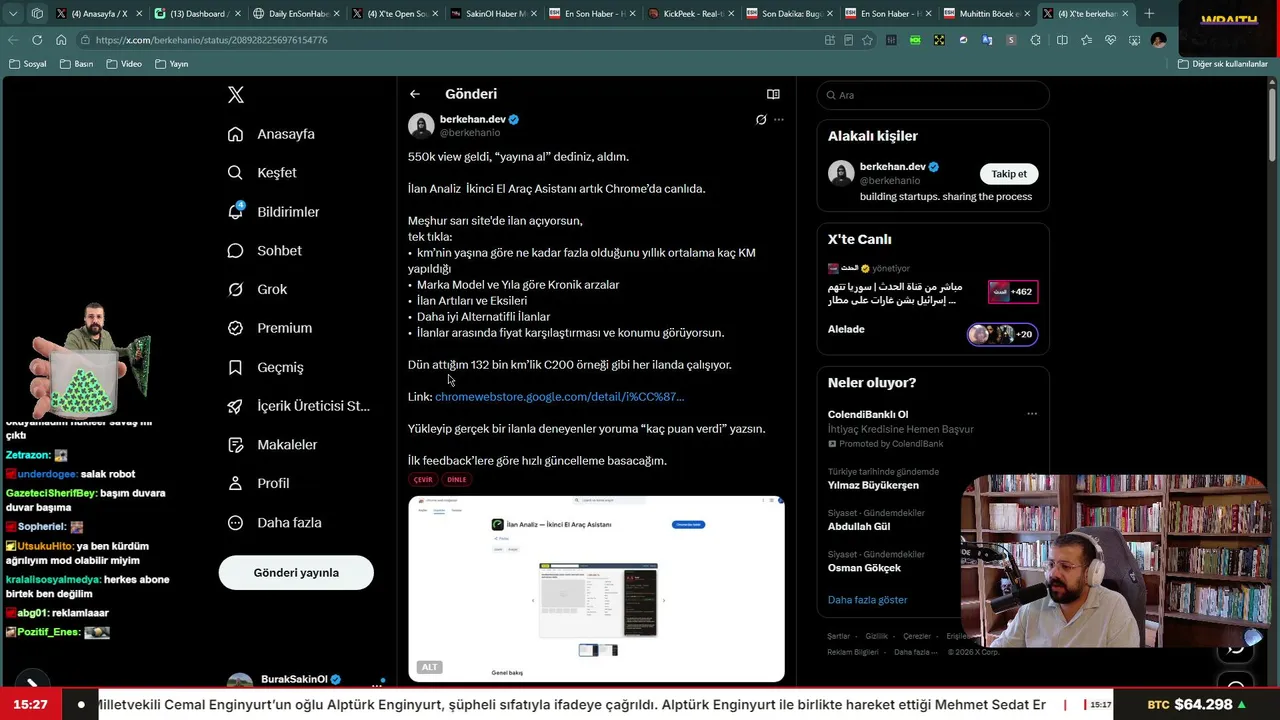Image resolution: width=1280 pixels, height=720 pixels.
Task: Open Sohbet in the left sidebar
Action: point(264,251)
